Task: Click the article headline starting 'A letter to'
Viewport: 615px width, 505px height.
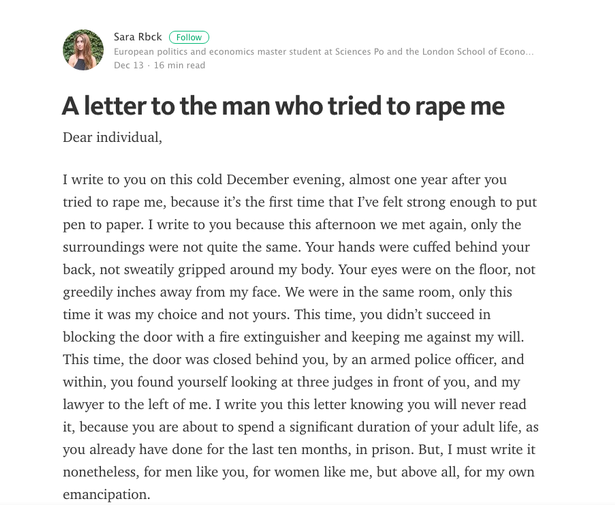Action: (283, 106)
